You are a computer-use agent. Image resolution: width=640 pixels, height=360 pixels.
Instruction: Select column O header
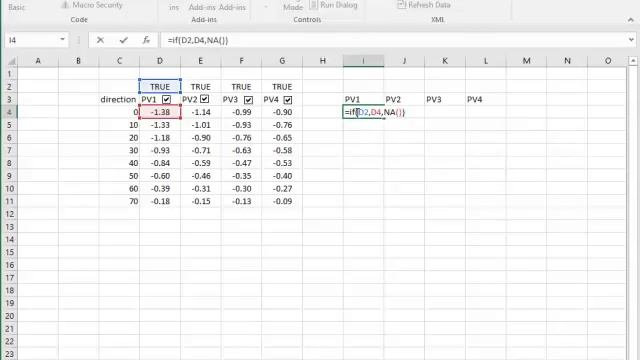click(608, 61)
